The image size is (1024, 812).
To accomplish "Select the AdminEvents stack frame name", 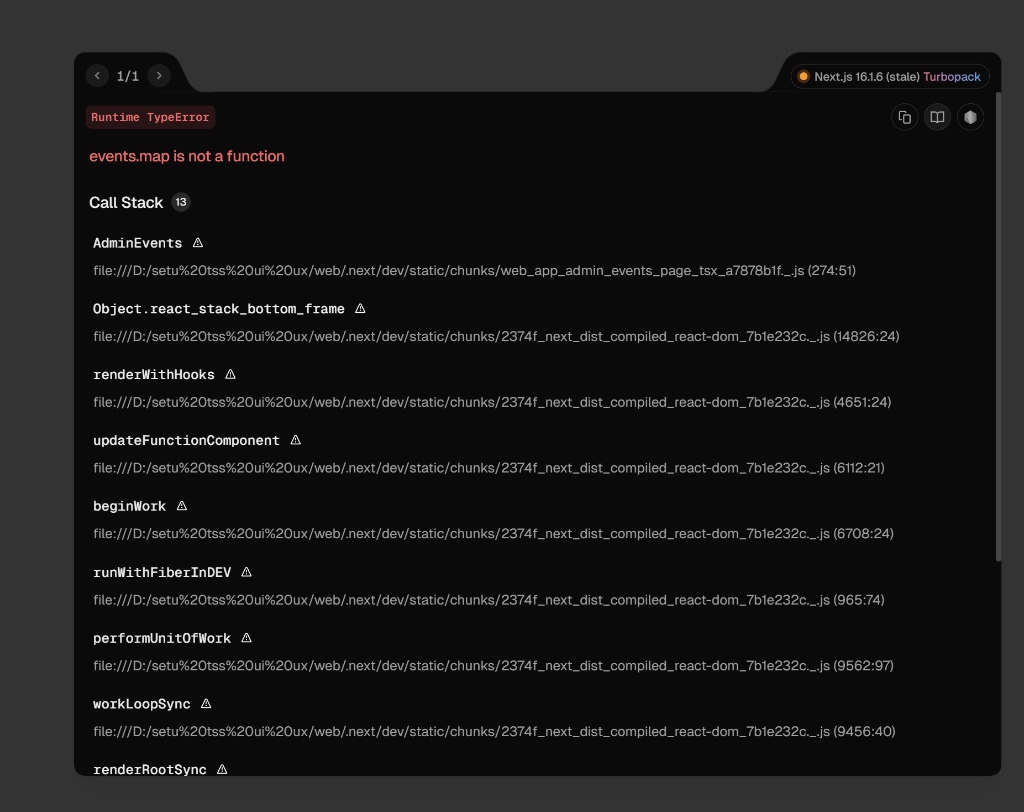I will (x=137, y=243).
